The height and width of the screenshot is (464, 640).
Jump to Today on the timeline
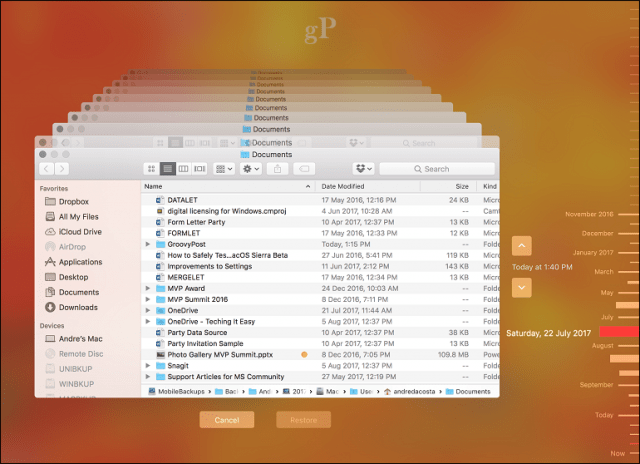[x=616, y=415]
